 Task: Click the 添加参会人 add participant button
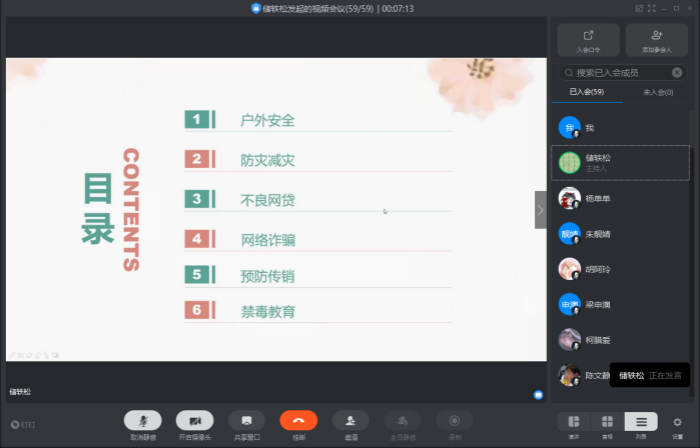pos(656,39)
